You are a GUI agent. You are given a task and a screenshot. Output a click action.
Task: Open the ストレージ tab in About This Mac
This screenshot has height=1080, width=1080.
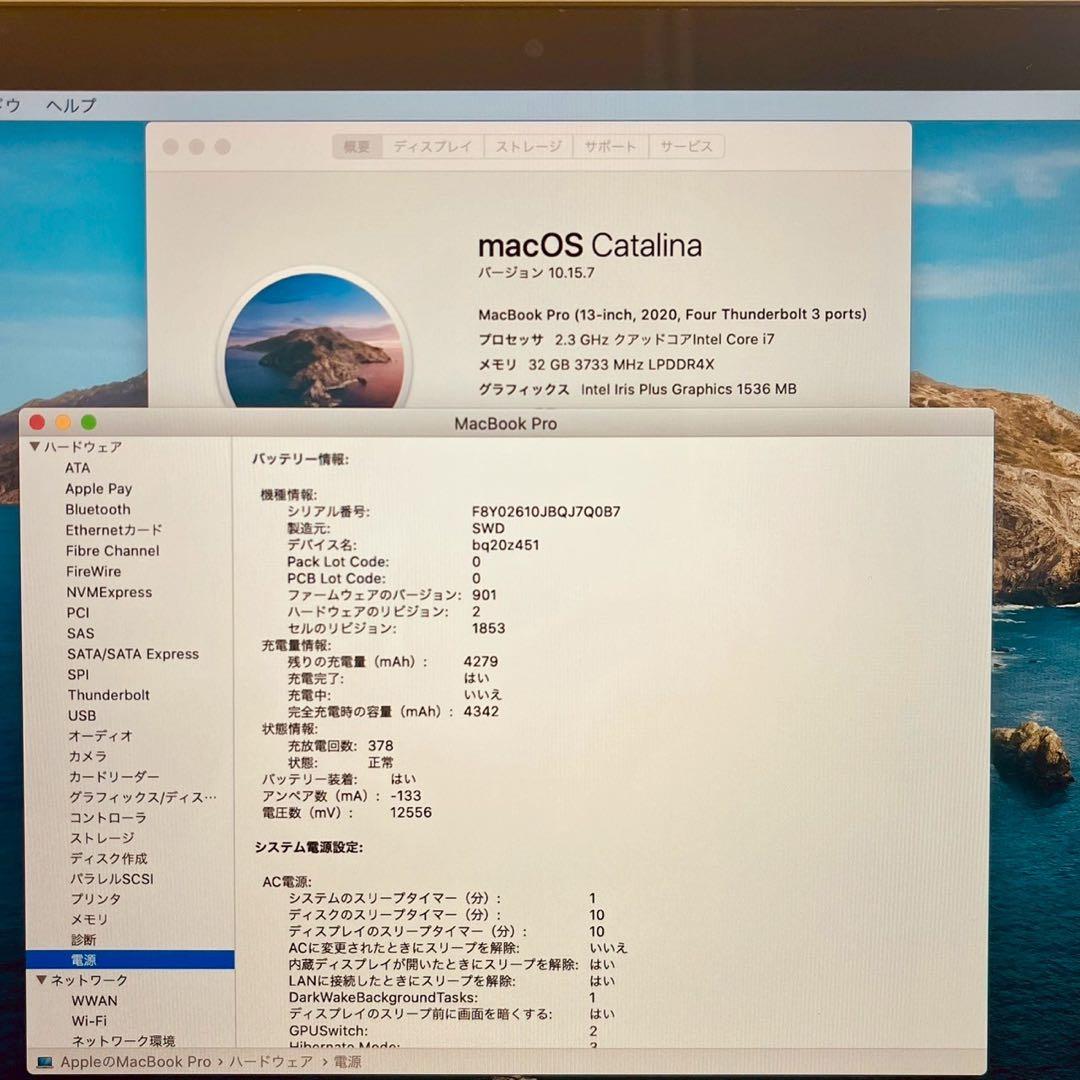(x=527, y=146)
